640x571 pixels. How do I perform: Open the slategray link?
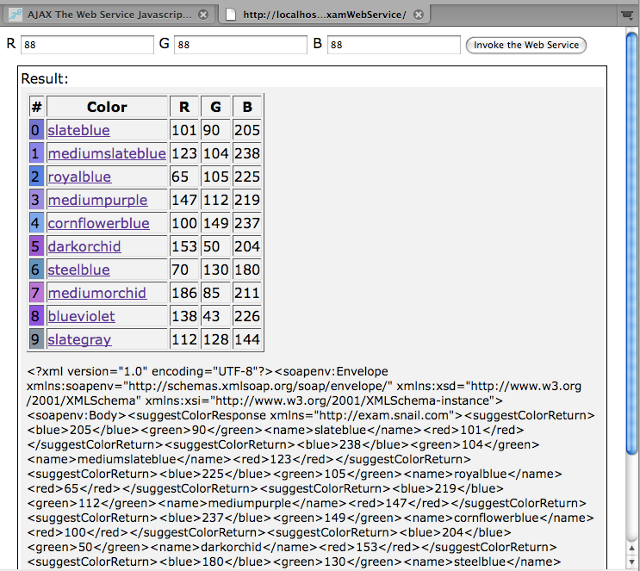[79, 340]
